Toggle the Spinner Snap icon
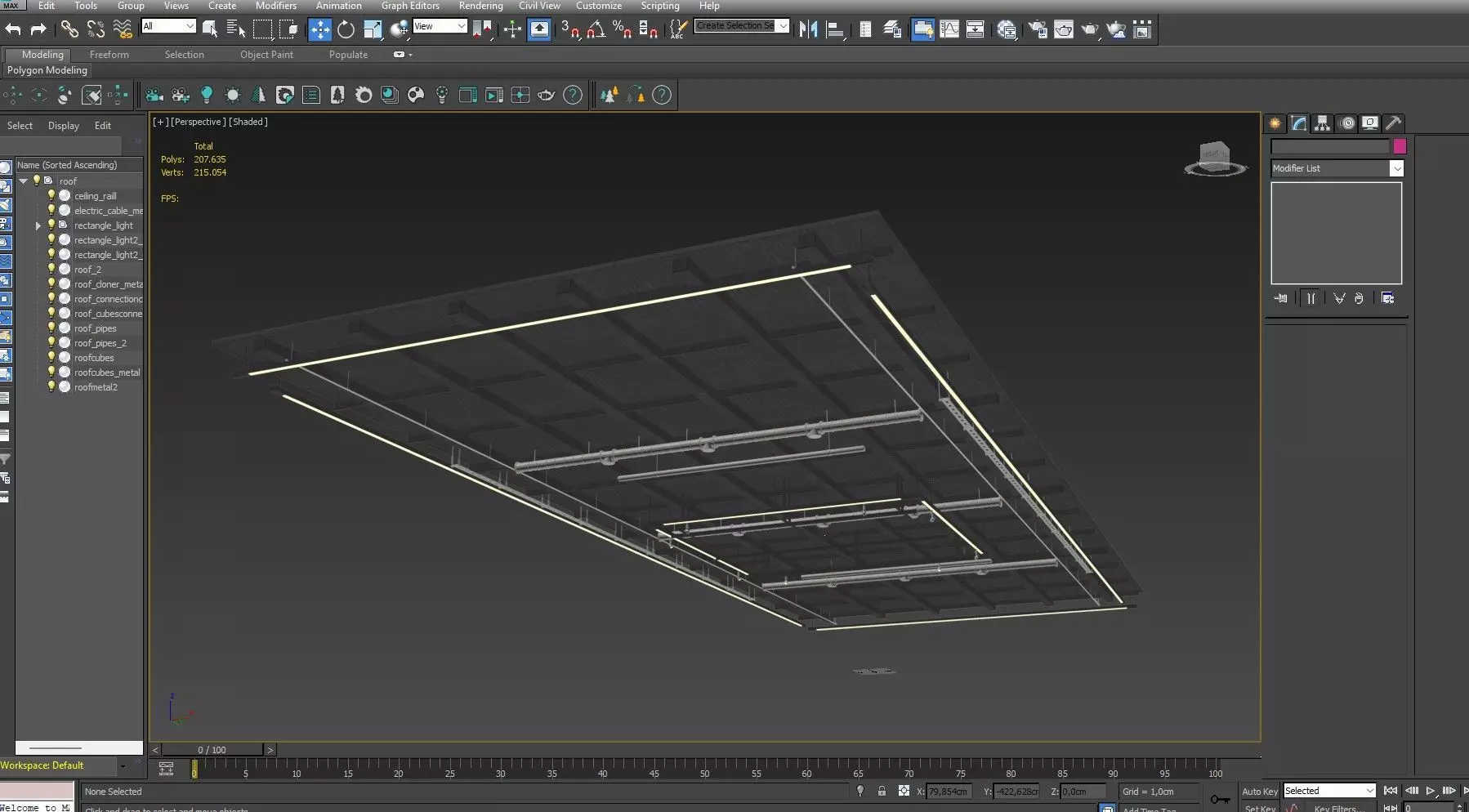1469x812 pixels. point(649,29)
